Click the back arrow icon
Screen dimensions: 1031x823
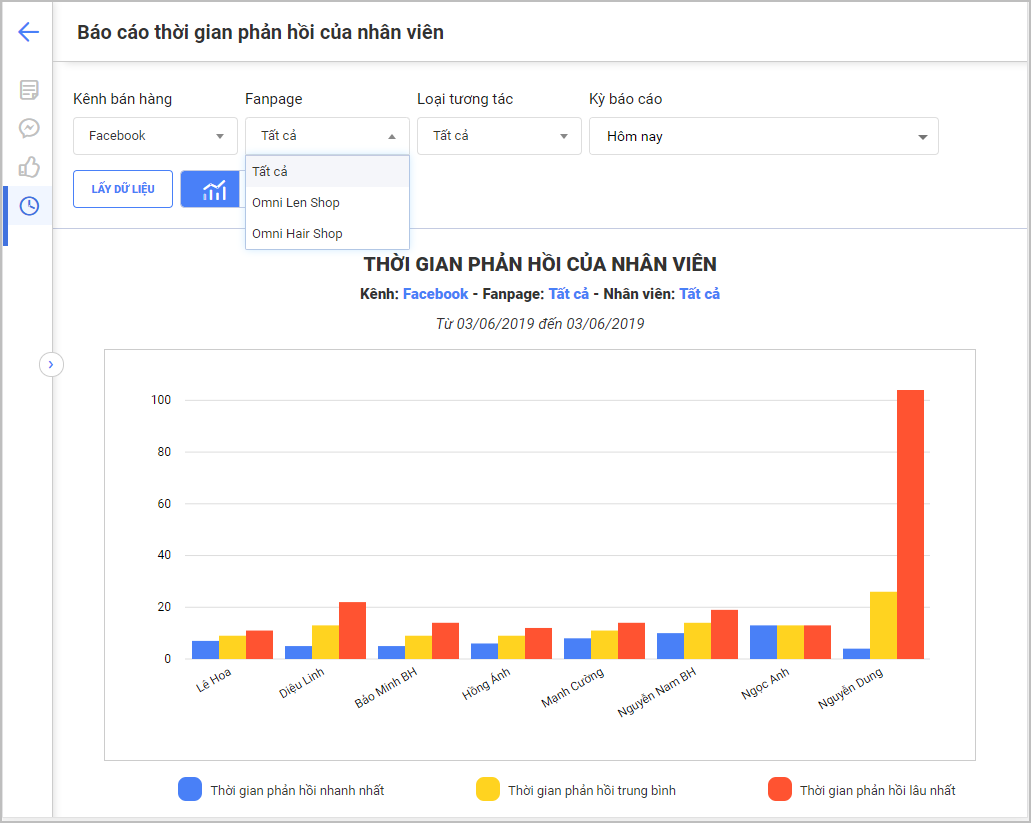click(28, 32)
